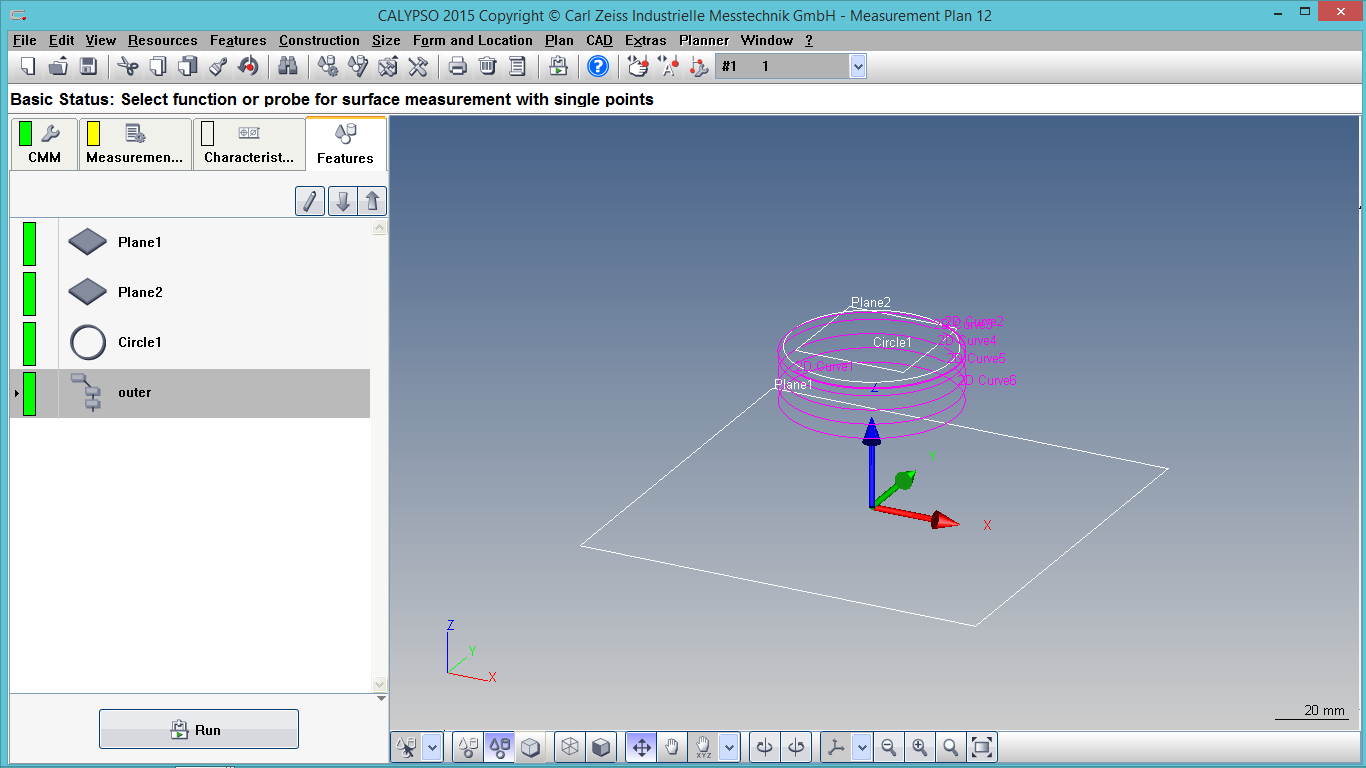Click the green status indicator beside Circle1
Image resolution: width=1366 pixels, height=768 pixels.
click(x=29, y=343)
